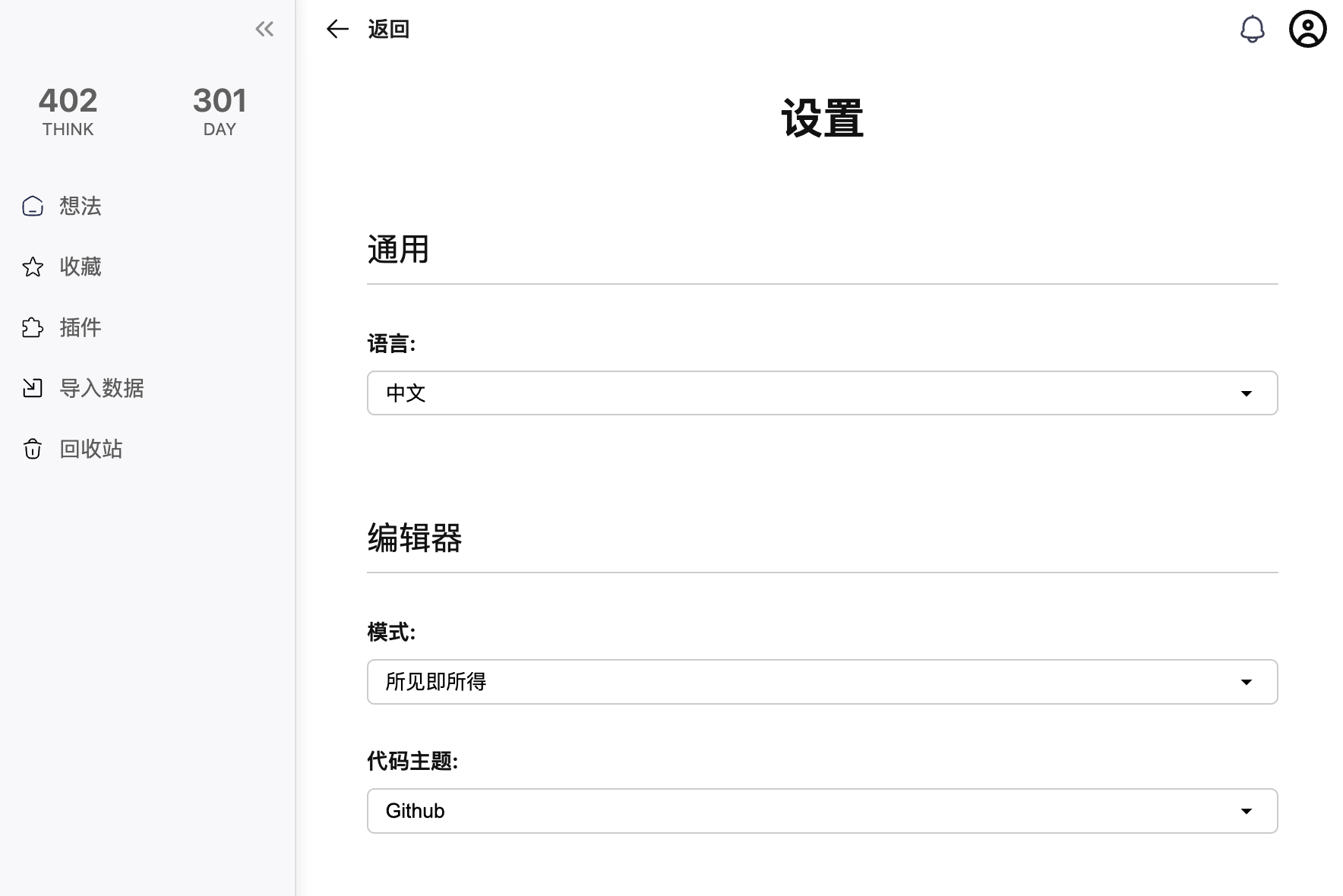Click the 想法 thoughts icon

click(x=33, y=206)
